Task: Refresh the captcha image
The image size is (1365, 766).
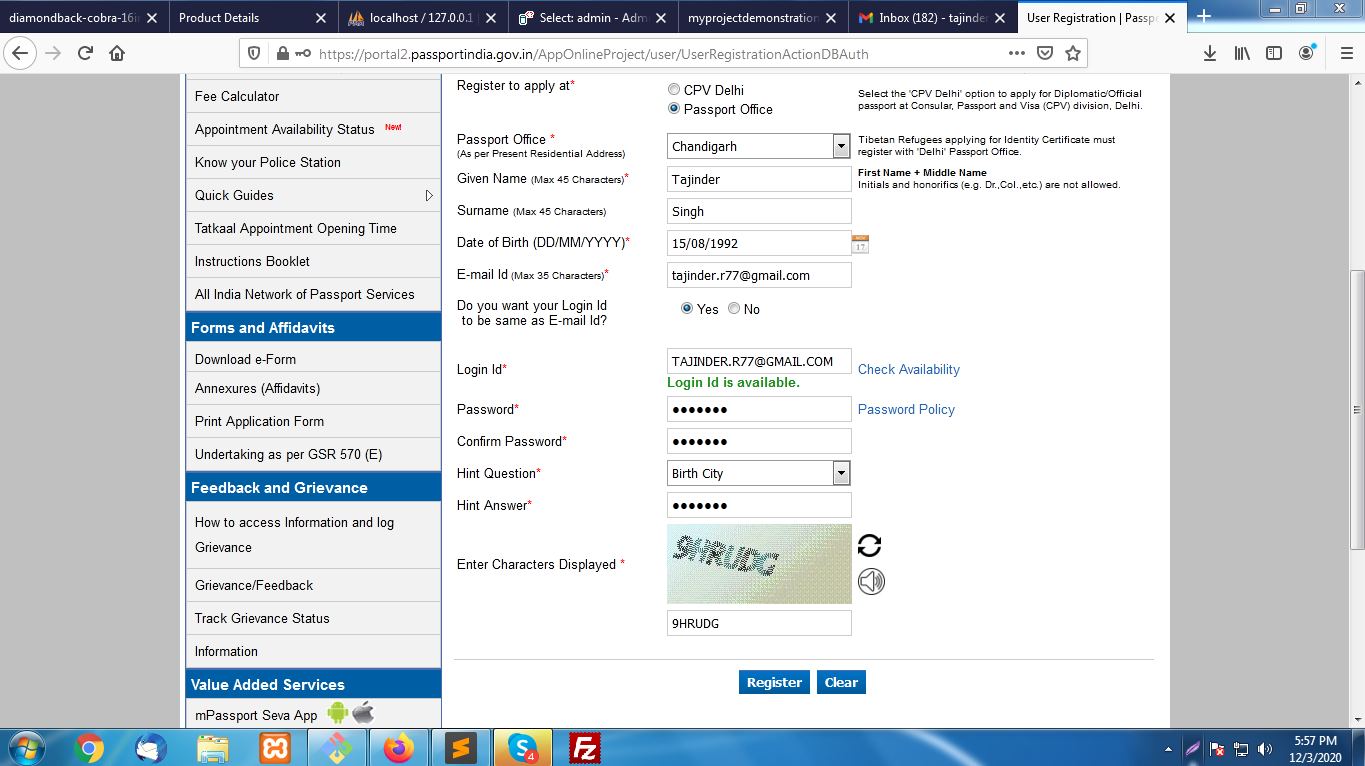Action: pos(869,545)
